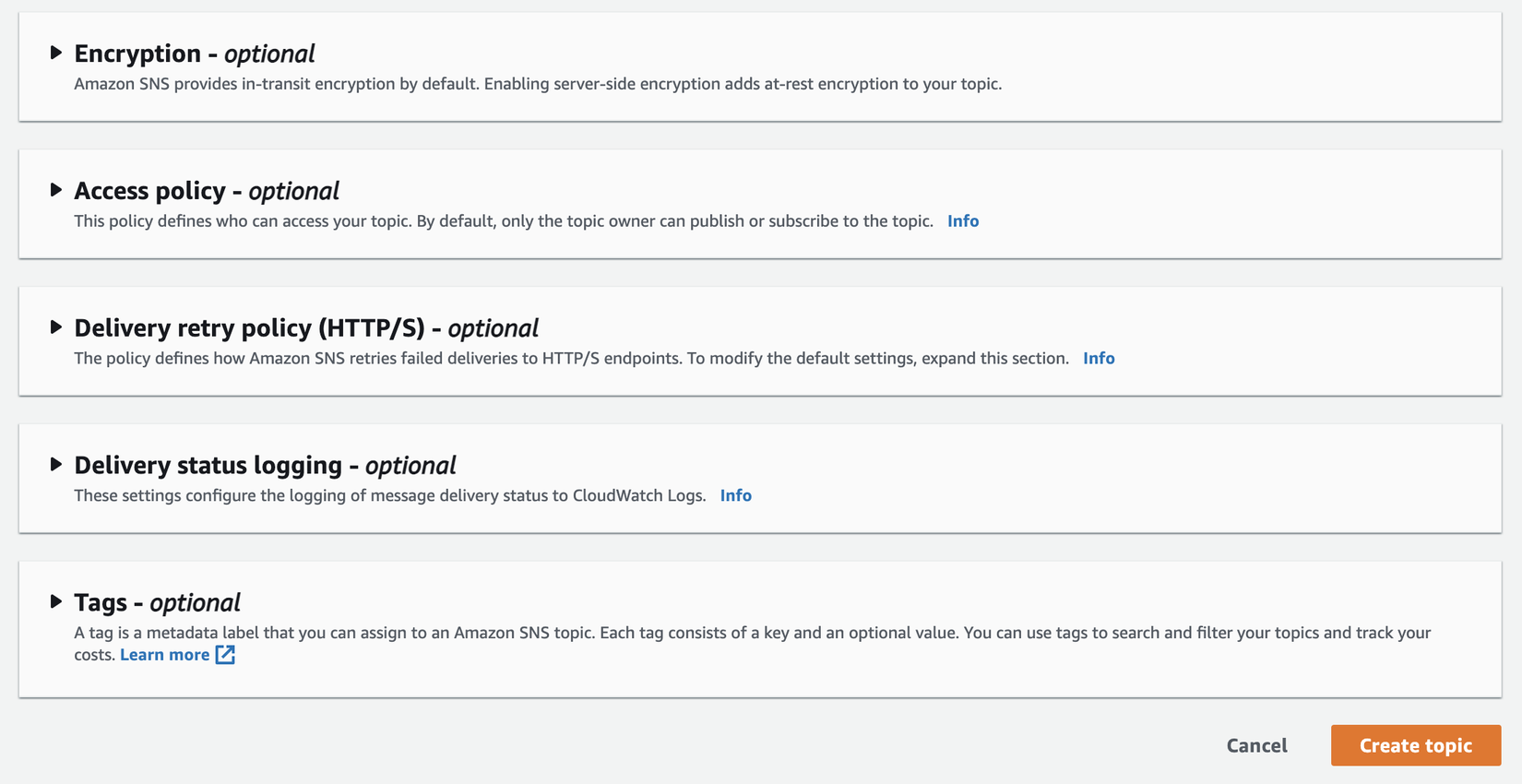The image size is (1522, 784).
Task: Click the Delivery status logging heading text
Action: tap(265, 466)
